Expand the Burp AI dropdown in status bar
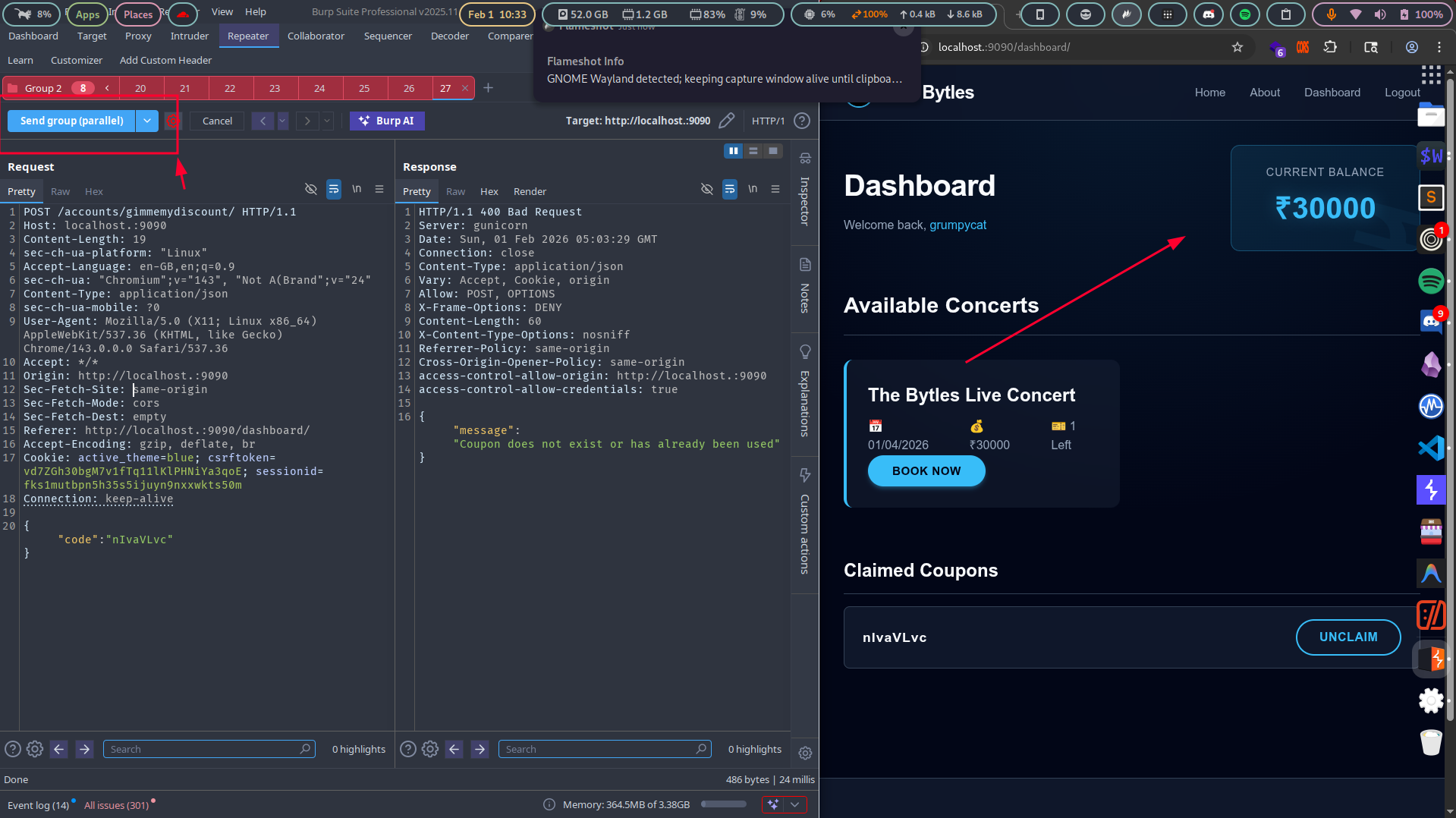This screenshot has height=818, width=1456. pos(794,804)
